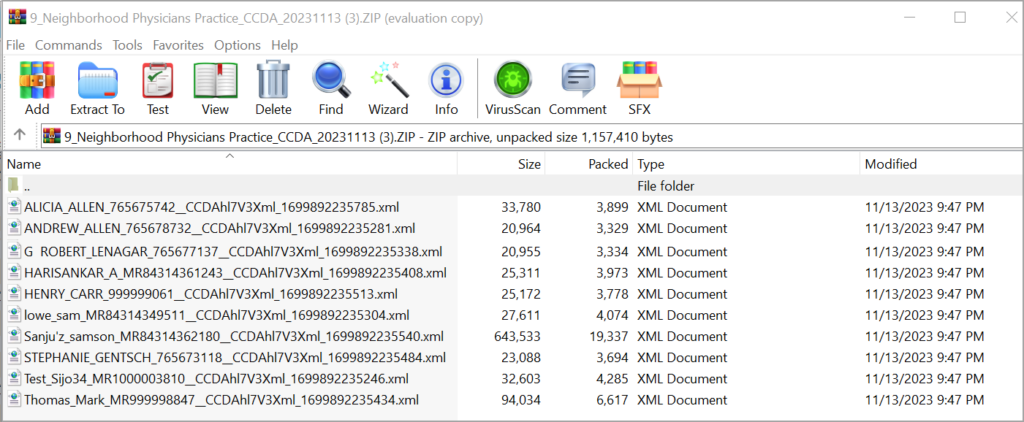Select the ALICIA_ALLEN xml file
Screen dimensions: 1024x422
212,208
